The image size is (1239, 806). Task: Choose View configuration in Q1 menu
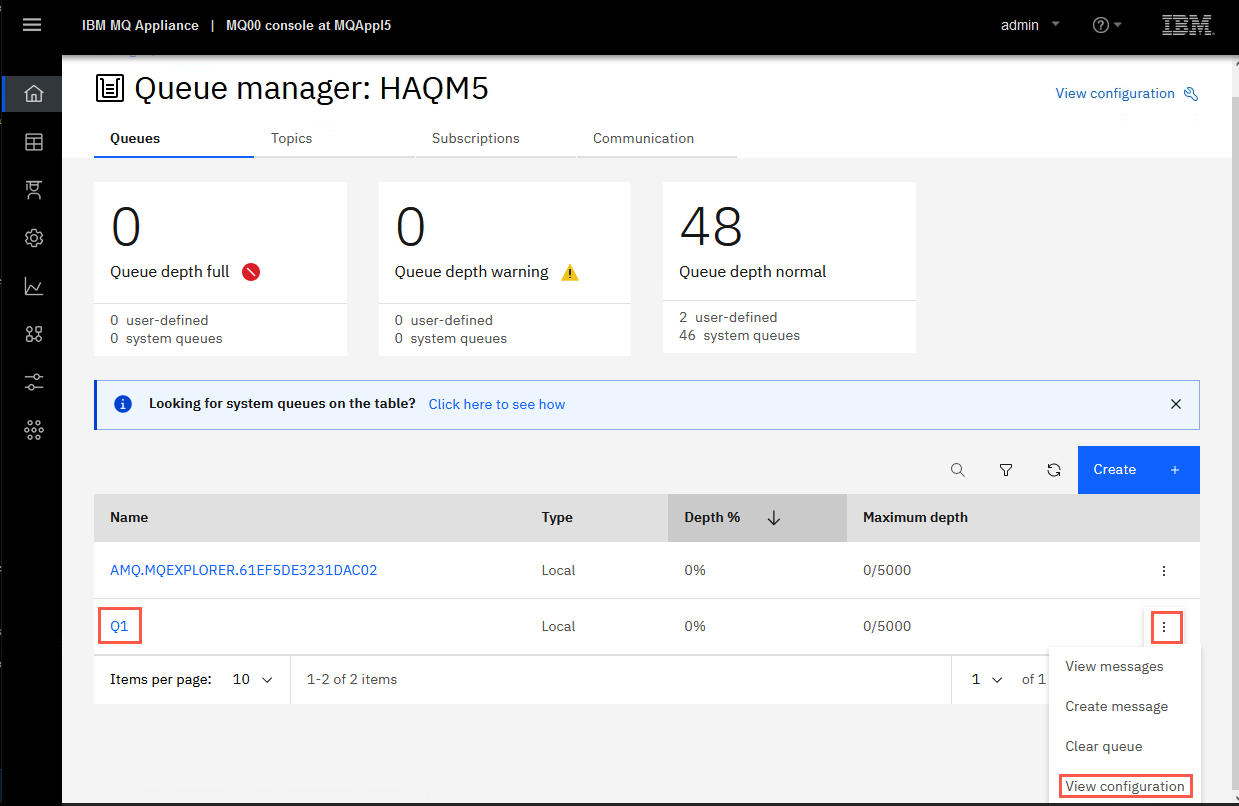point(1125,786)
